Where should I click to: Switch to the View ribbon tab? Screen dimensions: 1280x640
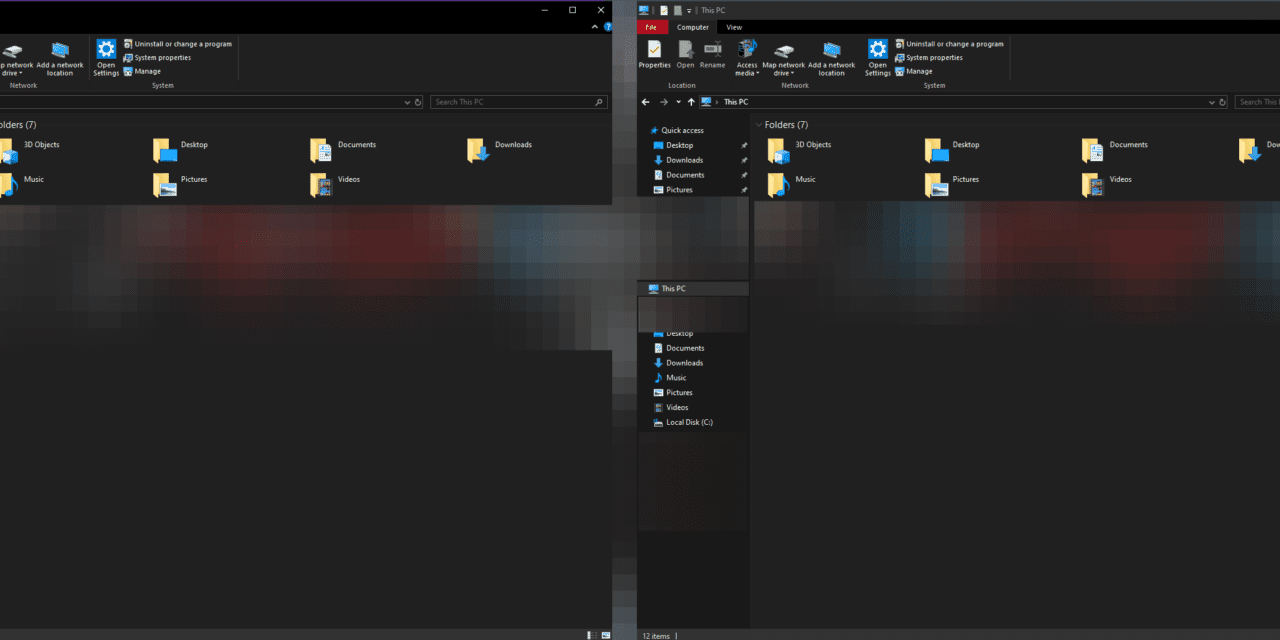tap(734, 27)
